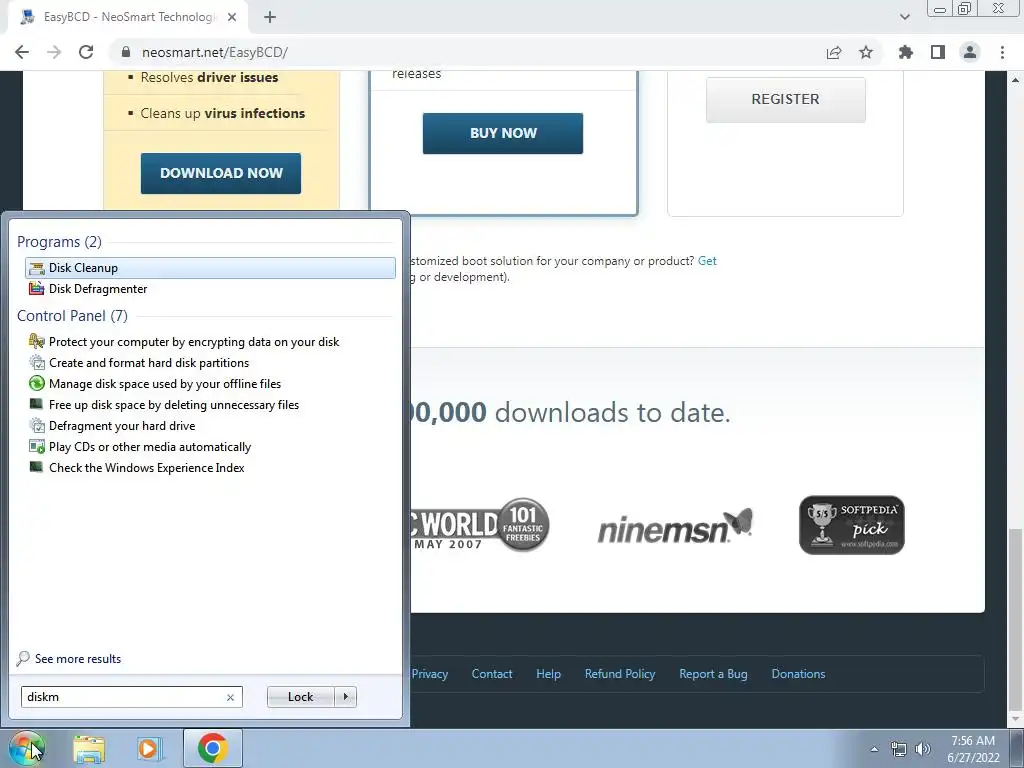The width and height of the screenshot is (1024, 768).
Task: Clear the 'diskm' search text with the X
Action: point(231,697)
